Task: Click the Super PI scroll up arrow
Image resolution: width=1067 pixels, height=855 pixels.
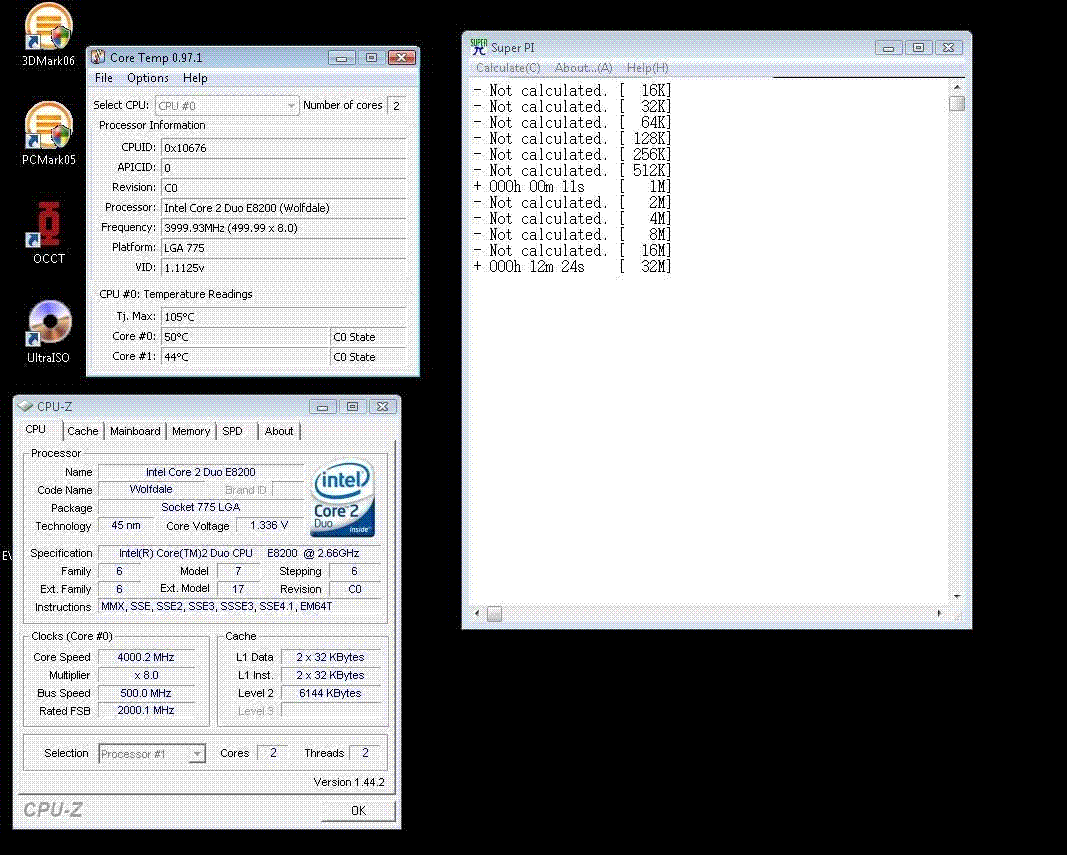Action: click(957, 87)
